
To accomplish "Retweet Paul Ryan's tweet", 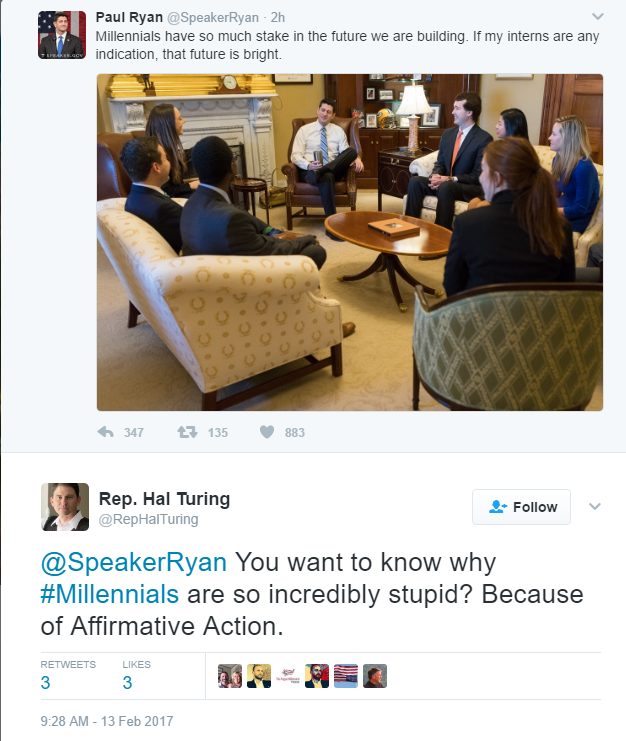I will (187, 432).
